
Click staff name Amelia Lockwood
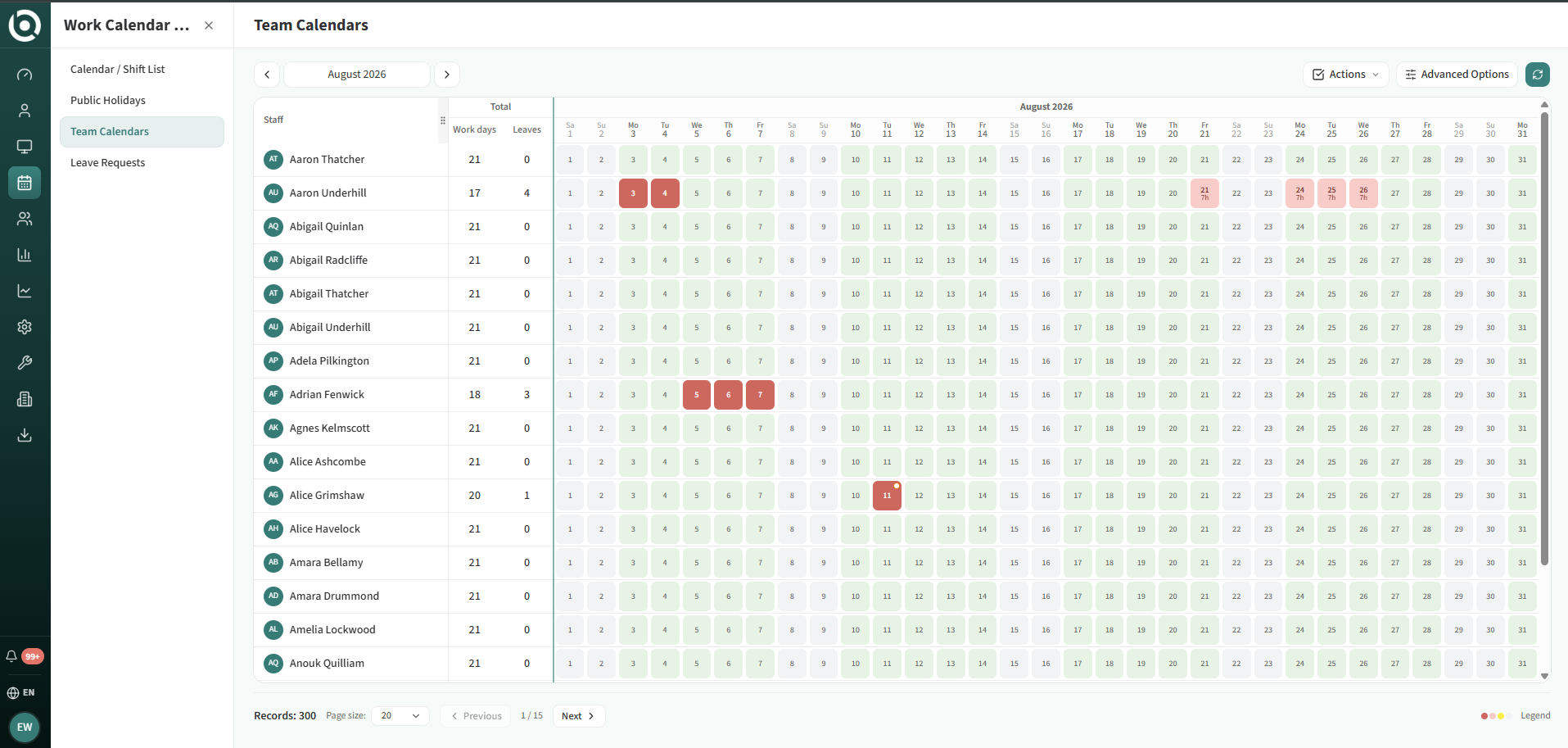coord(332,630)
